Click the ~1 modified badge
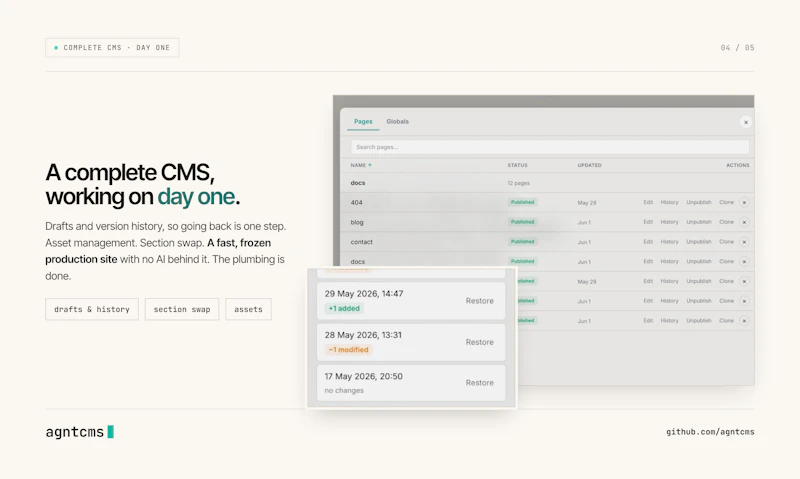 348,350
